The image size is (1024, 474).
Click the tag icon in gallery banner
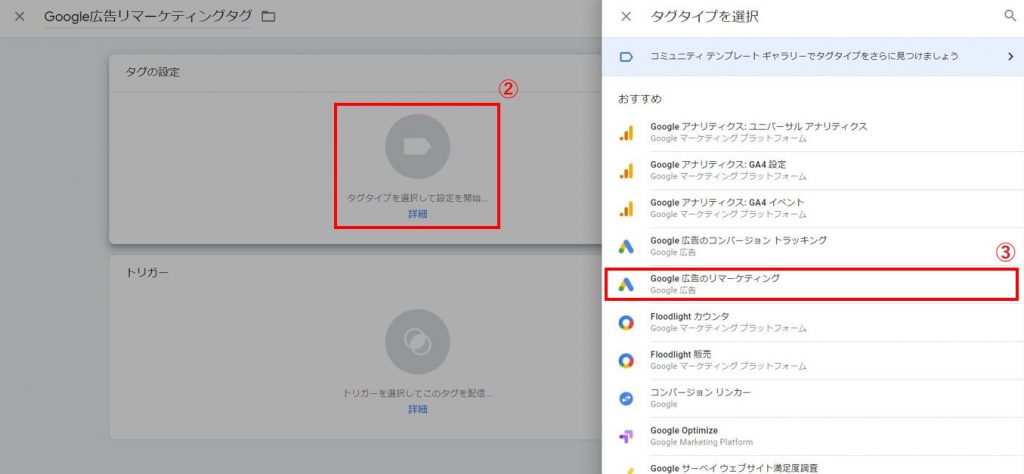point(626,57)
